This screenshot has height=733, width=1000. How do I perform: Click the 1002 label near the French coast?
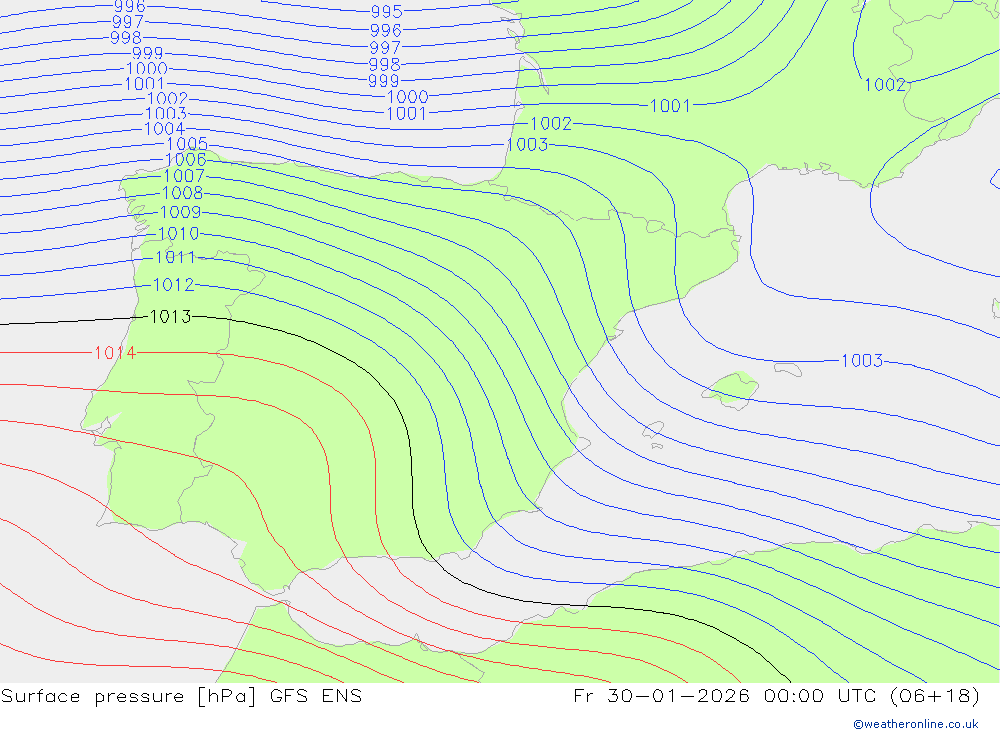(551, 123)
